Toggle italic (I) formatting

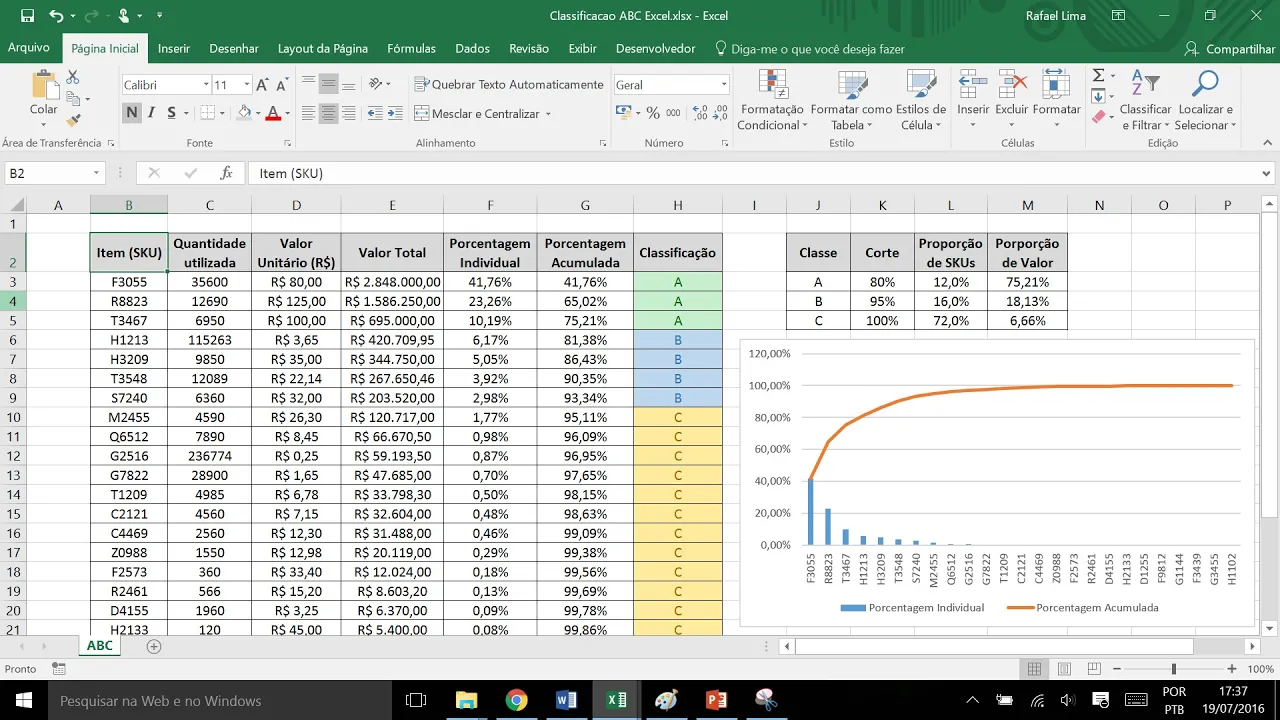(153, 113)
